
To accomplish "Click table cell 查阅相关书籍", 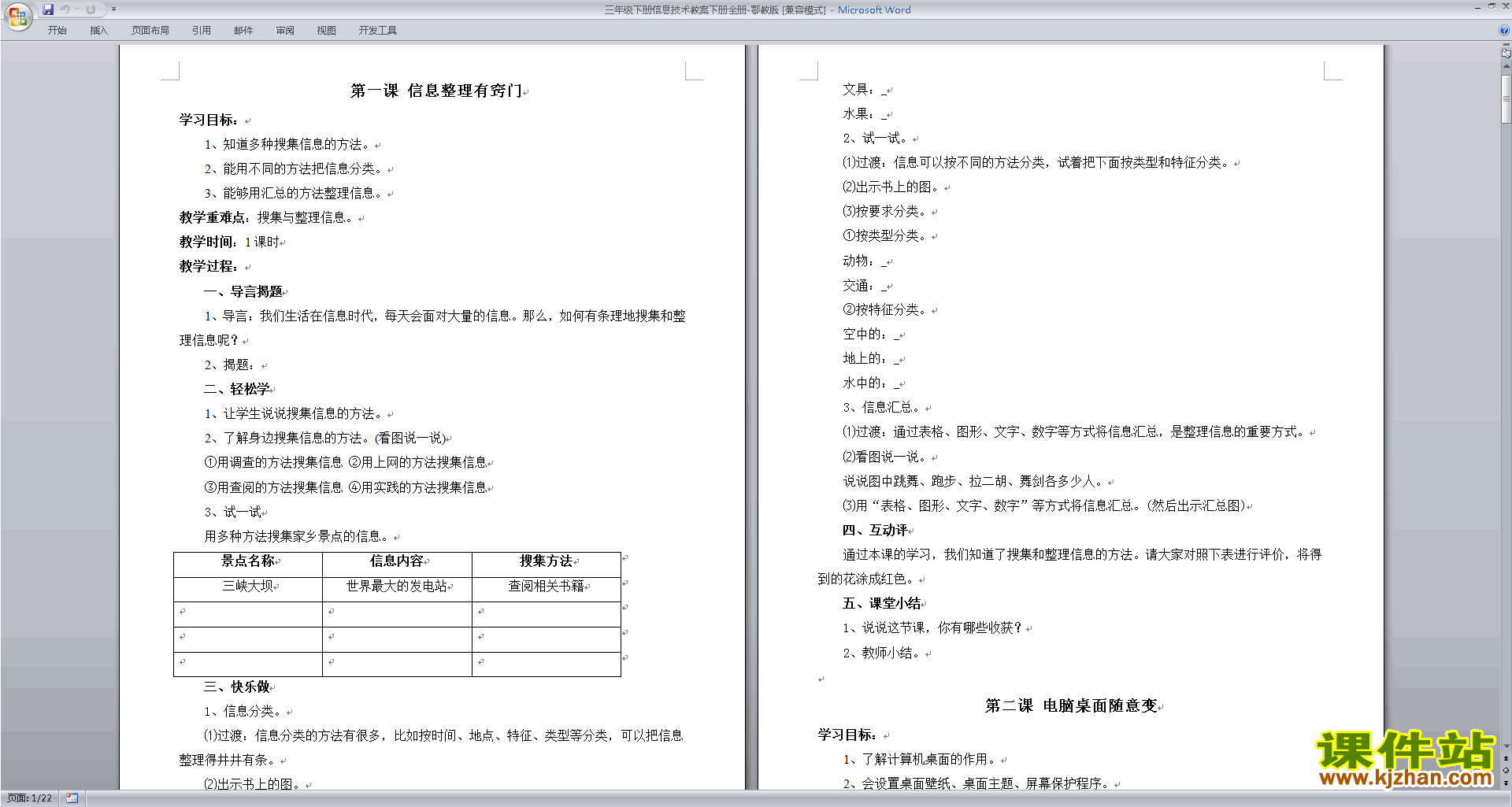I will (547, 586).
